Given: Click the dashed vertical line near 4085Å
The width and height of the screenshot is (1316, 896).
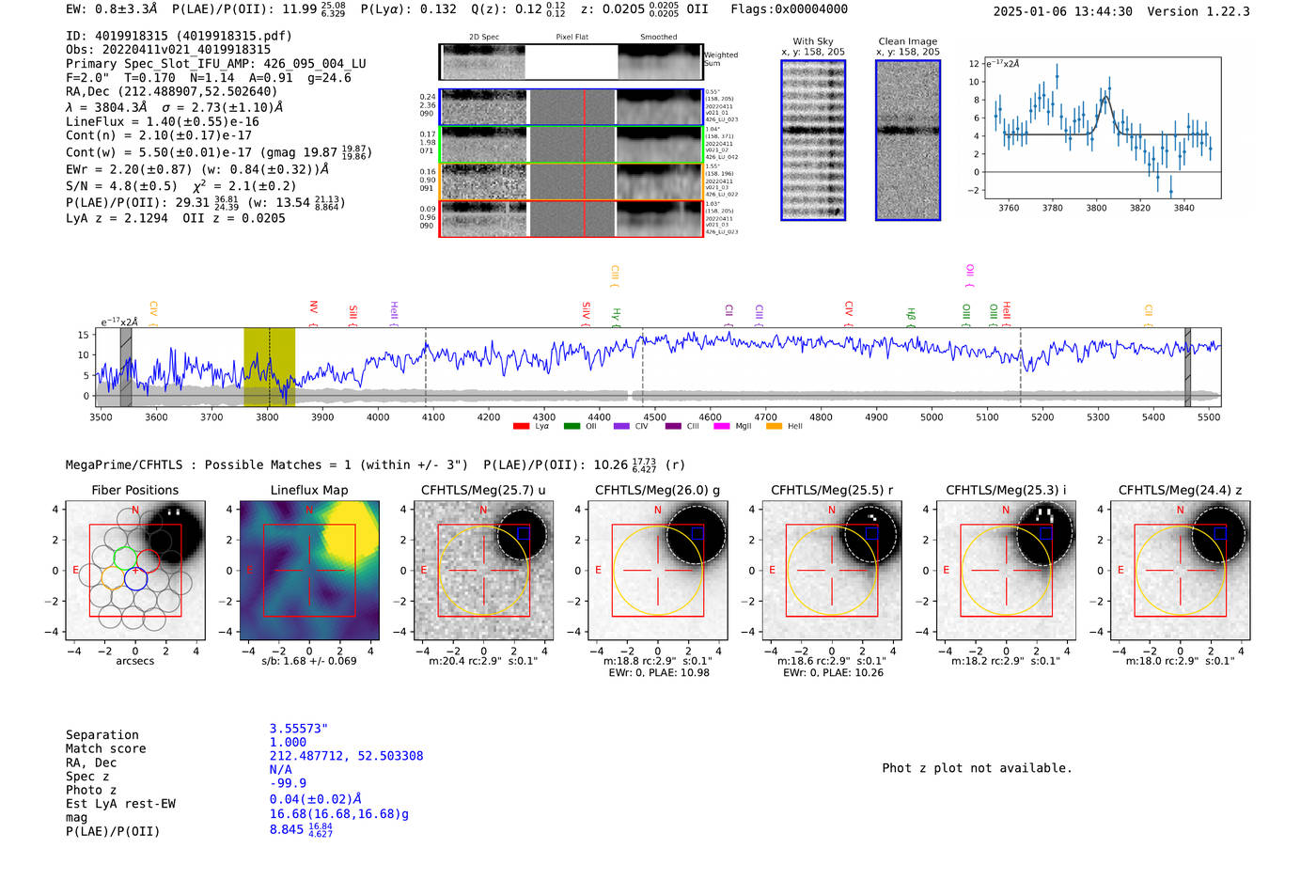Looking at the screenshot, I should (x=426, y=368).
